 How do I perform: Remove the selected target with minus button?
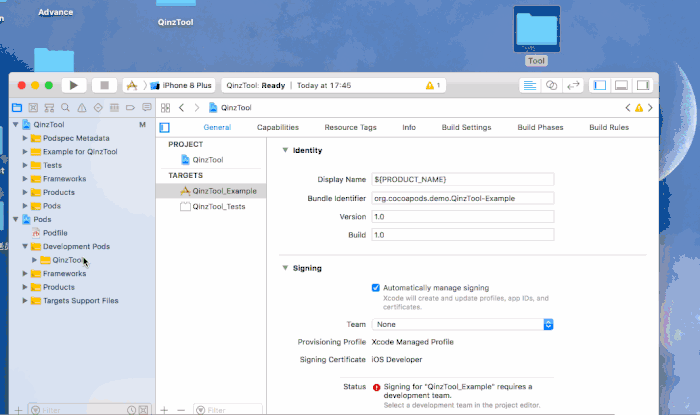click(181, 410)
